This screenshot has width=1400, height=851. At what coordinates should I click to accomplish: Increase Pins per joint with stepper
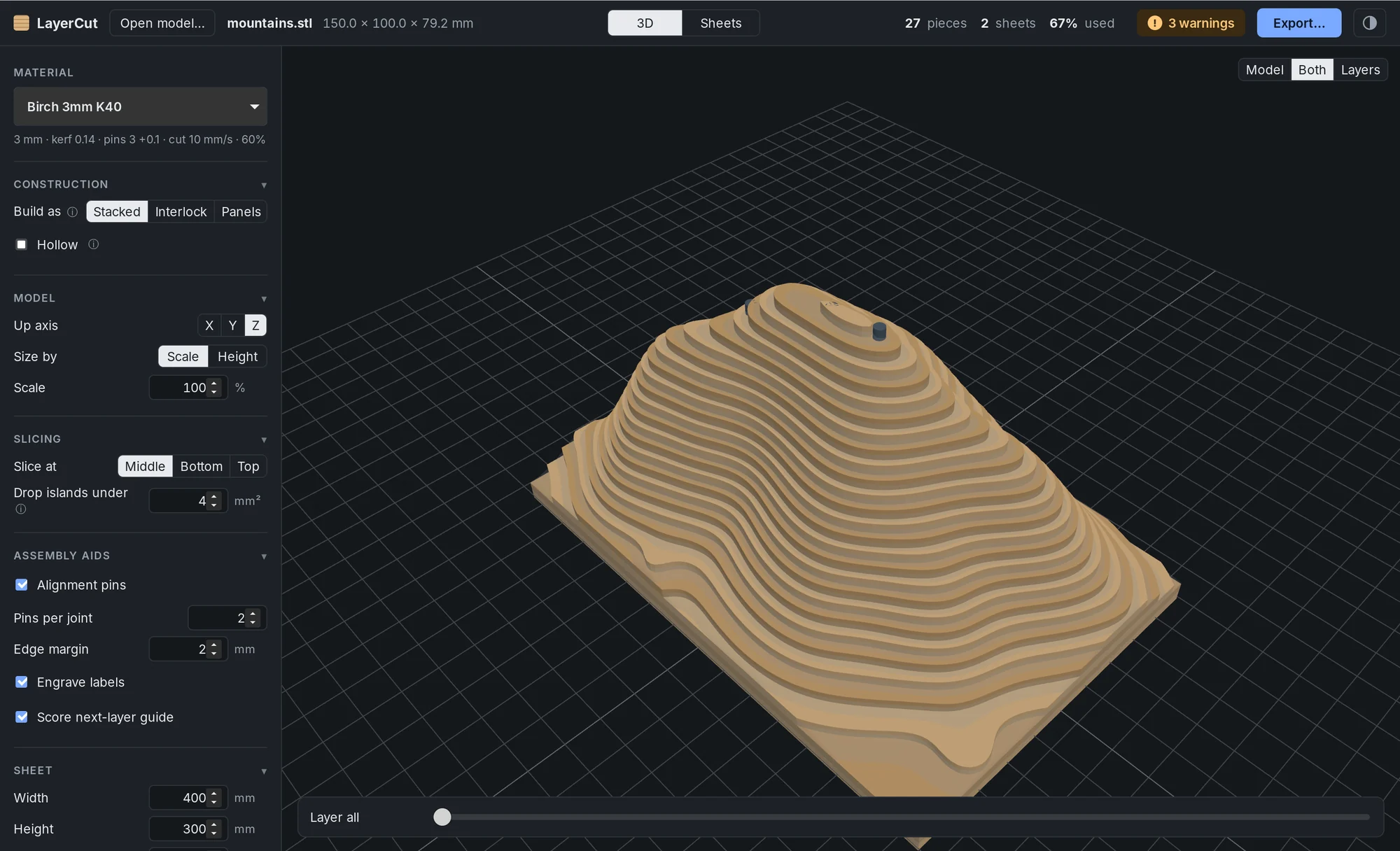[253, 614]
